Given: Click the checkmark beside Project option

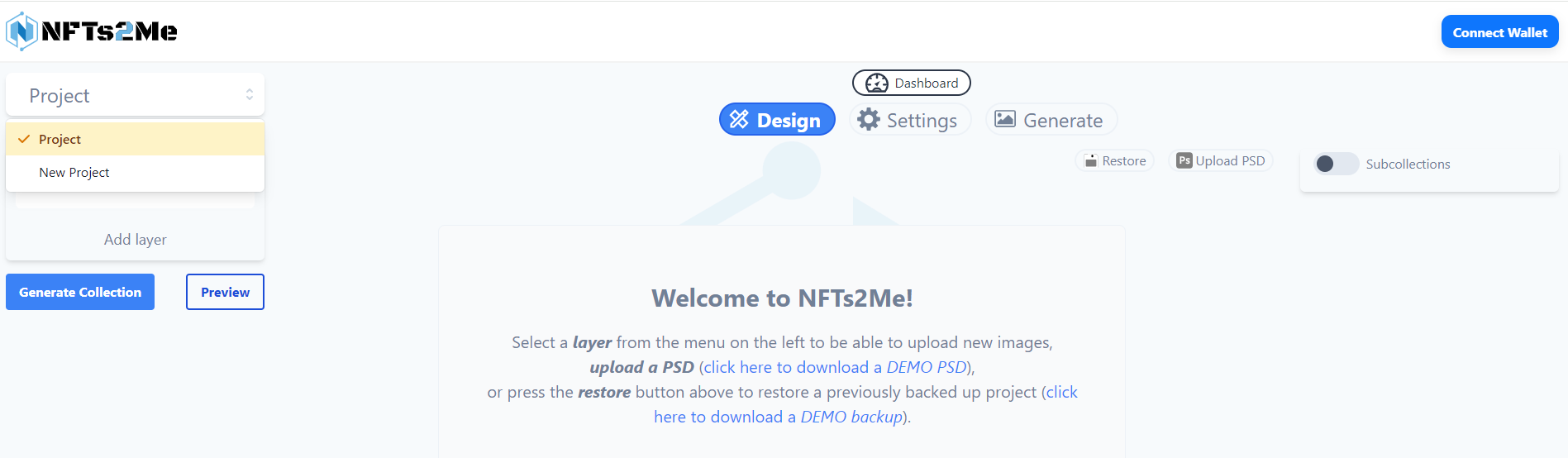Looking at the screenshot, I should click(24, 139).
